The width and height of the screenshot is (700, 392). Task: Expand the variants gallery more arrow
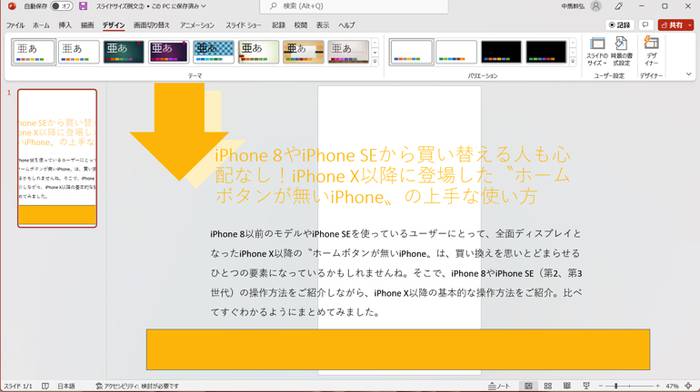pyautogui.click(x=573, y=62)
